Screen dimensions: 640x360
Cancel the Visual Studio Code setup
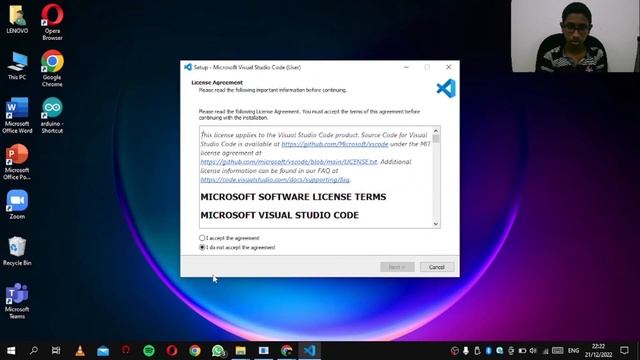(x=437, y=267)
